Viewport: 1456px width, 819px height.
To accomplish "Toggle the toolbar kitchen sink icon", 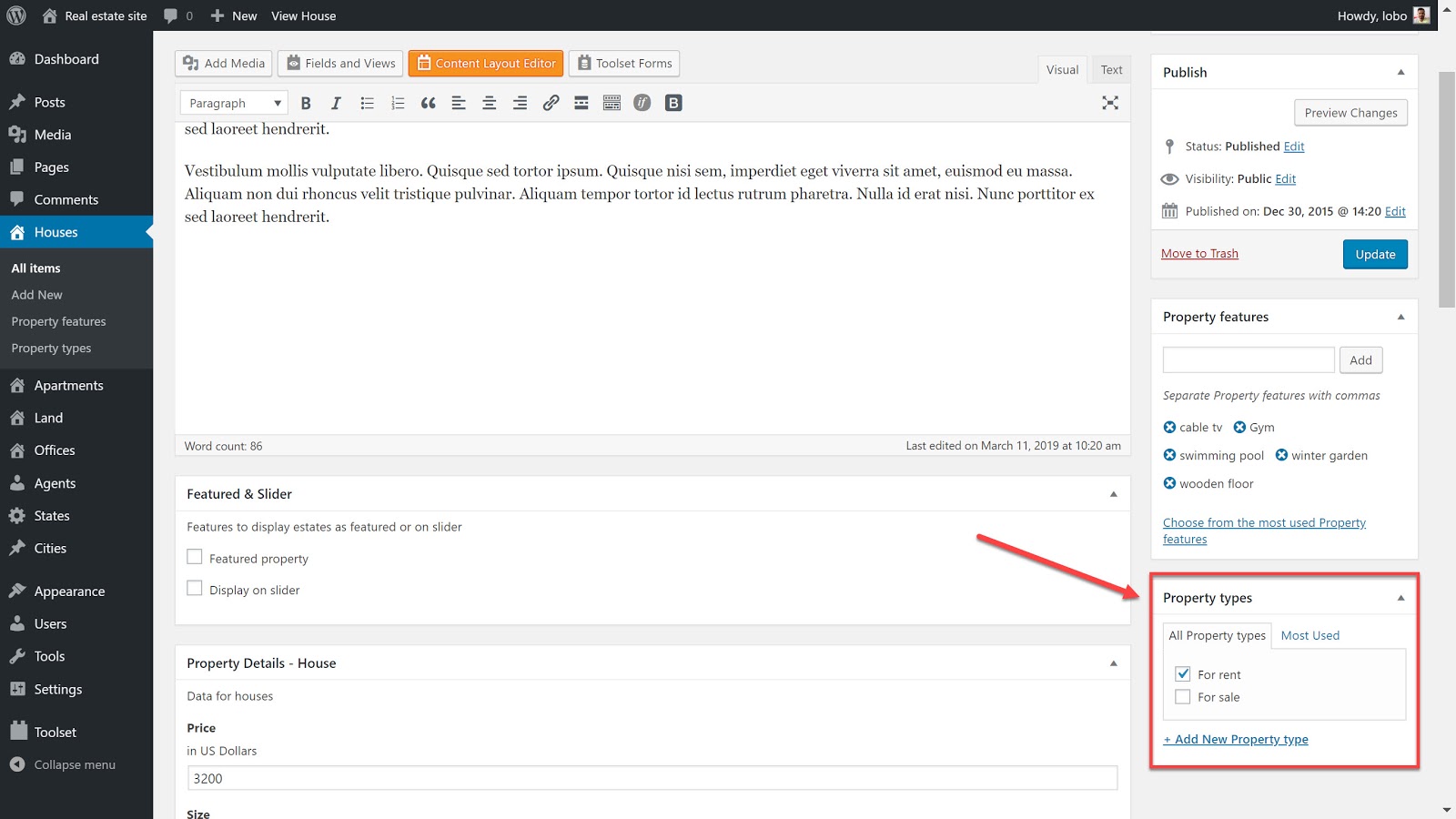I will coord(612,104).
